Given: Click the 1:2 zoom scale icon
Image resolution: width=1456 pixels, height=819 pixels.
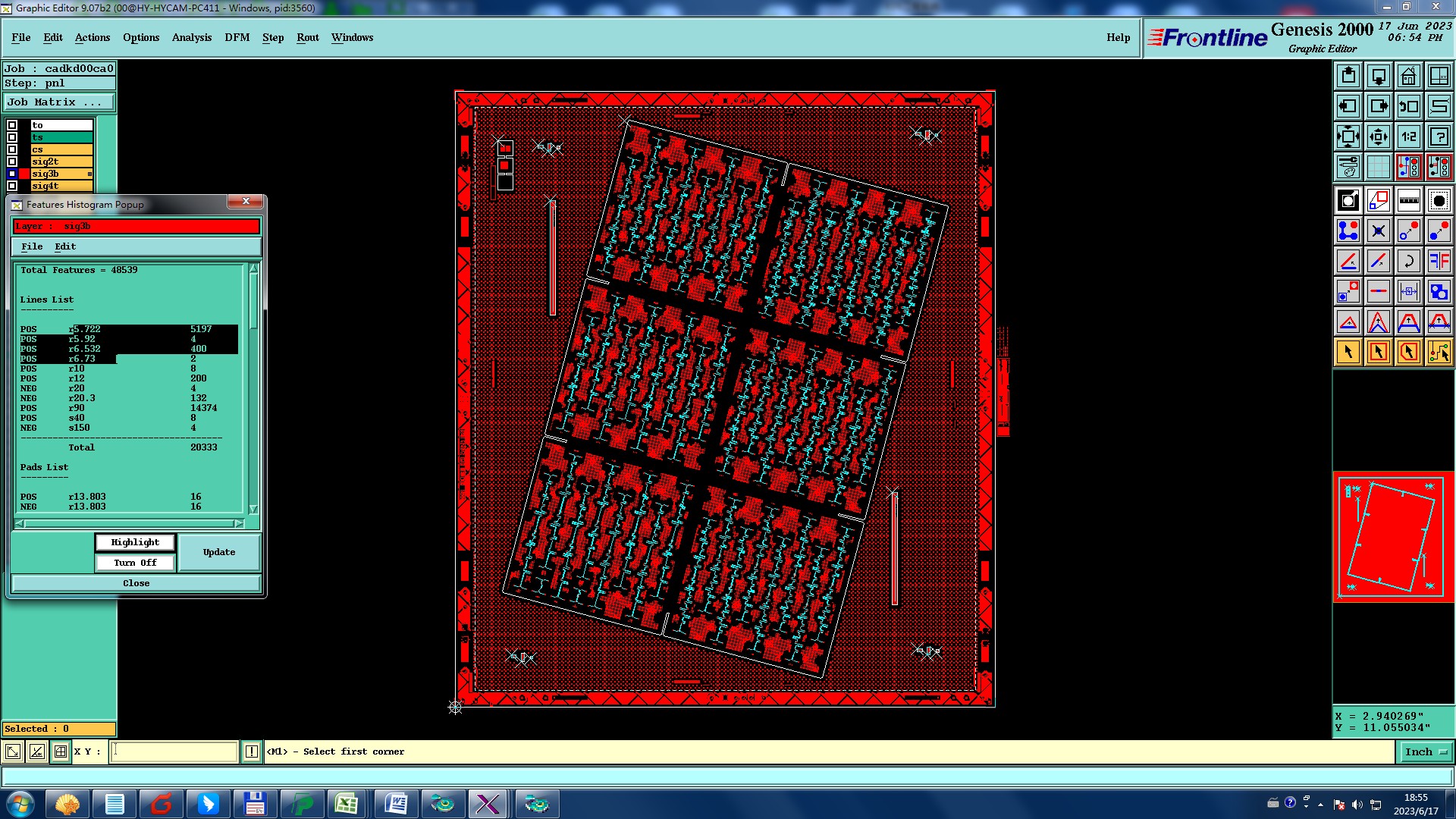Looking at the screenshot, I should point(1408,136).
